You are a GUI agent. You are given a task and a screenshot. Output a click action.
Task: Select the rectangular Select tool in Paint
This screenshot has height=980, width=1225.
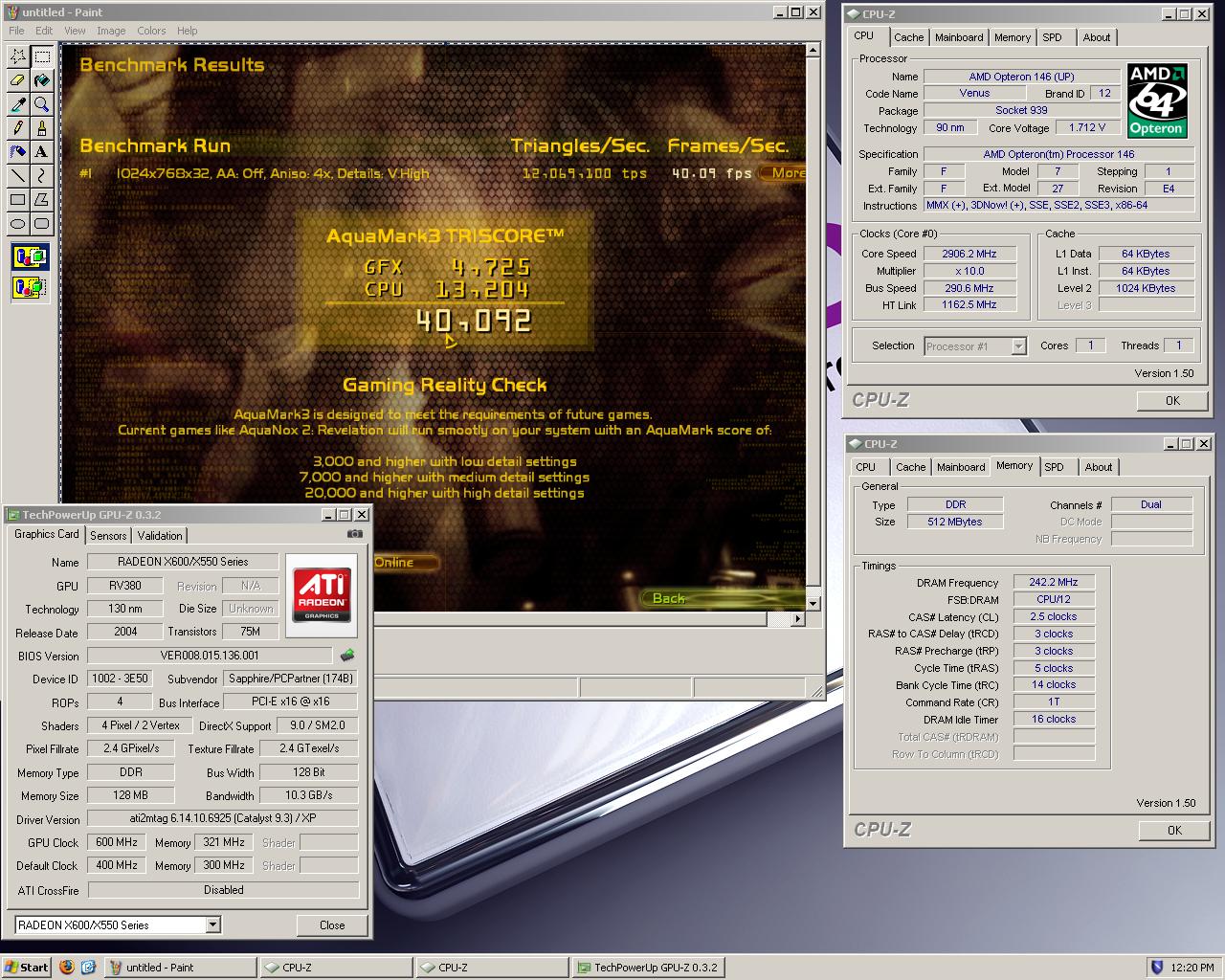[x=42, y=56]
